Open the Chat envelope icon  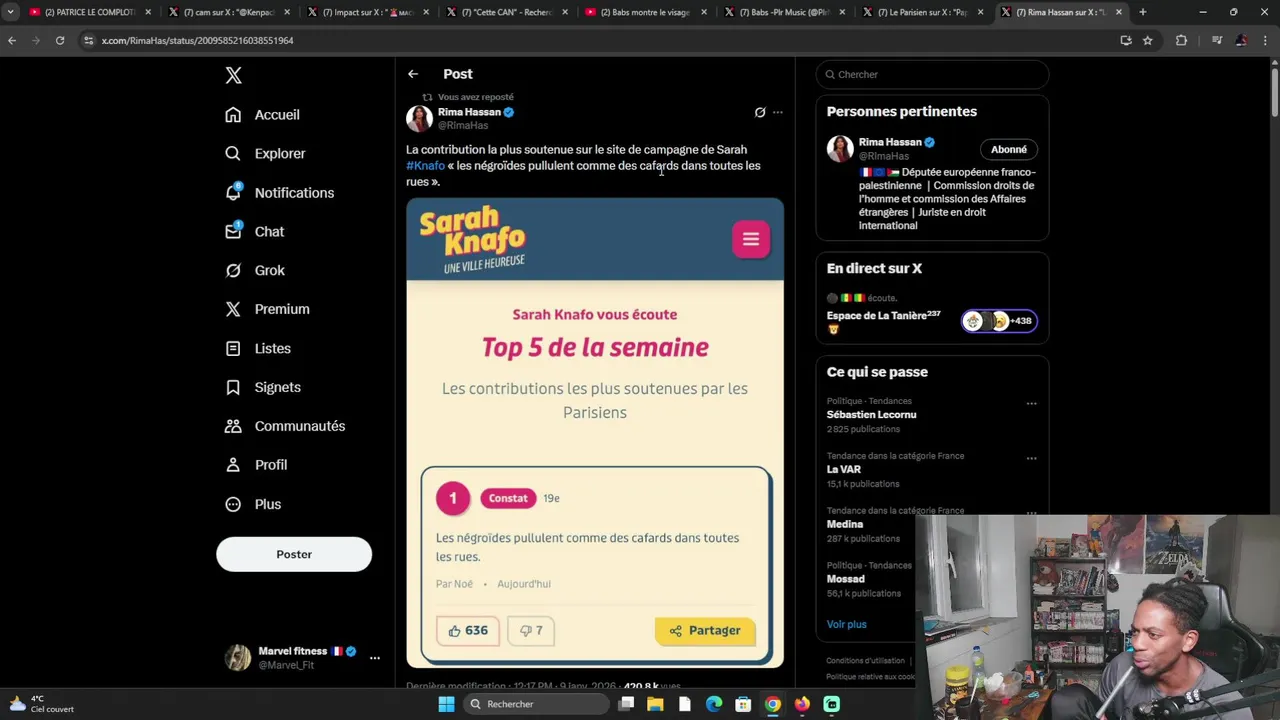233,231
